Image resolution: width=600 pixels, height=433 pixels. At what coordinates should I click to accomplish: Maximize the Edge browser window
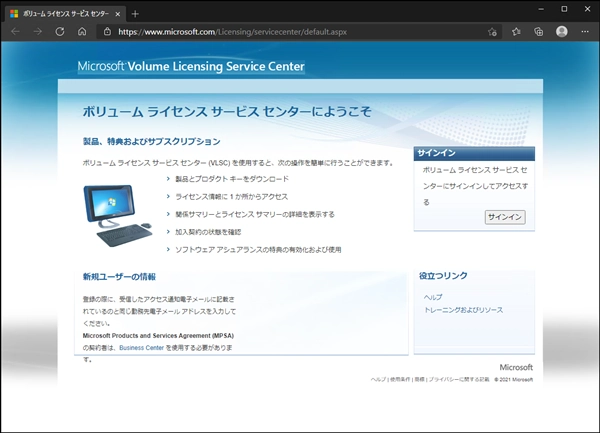564,9
